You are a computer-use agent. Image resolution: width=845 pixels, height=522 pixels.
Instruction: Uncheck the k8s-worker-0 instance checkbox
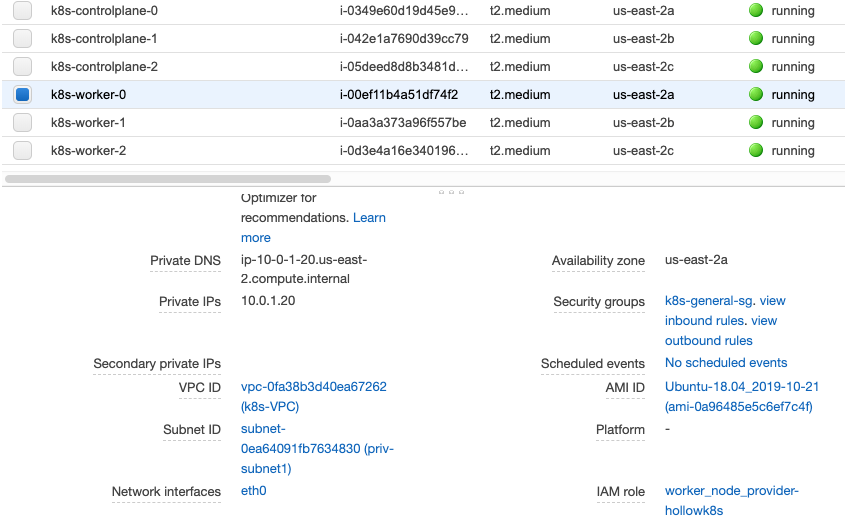23,95
